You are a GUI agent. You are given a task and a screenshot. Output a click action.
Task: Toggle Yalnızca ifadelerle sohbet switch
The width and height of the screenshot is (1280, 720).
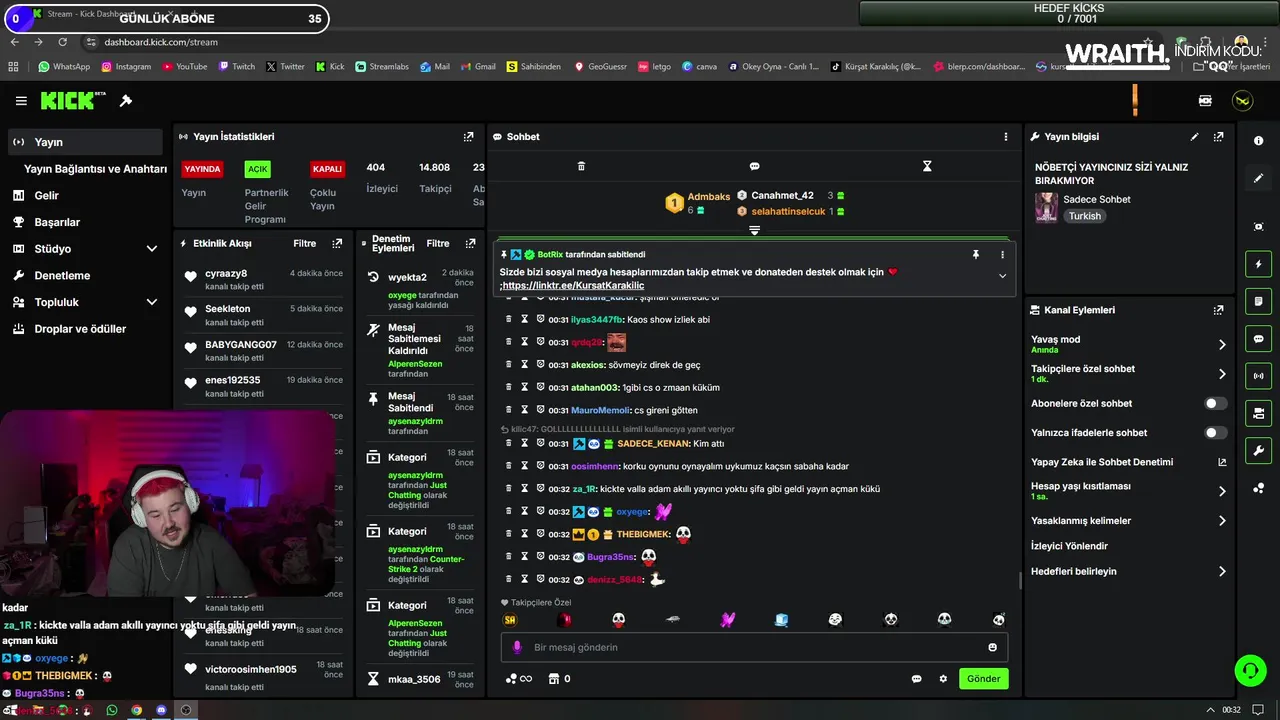pos(1215,433)
